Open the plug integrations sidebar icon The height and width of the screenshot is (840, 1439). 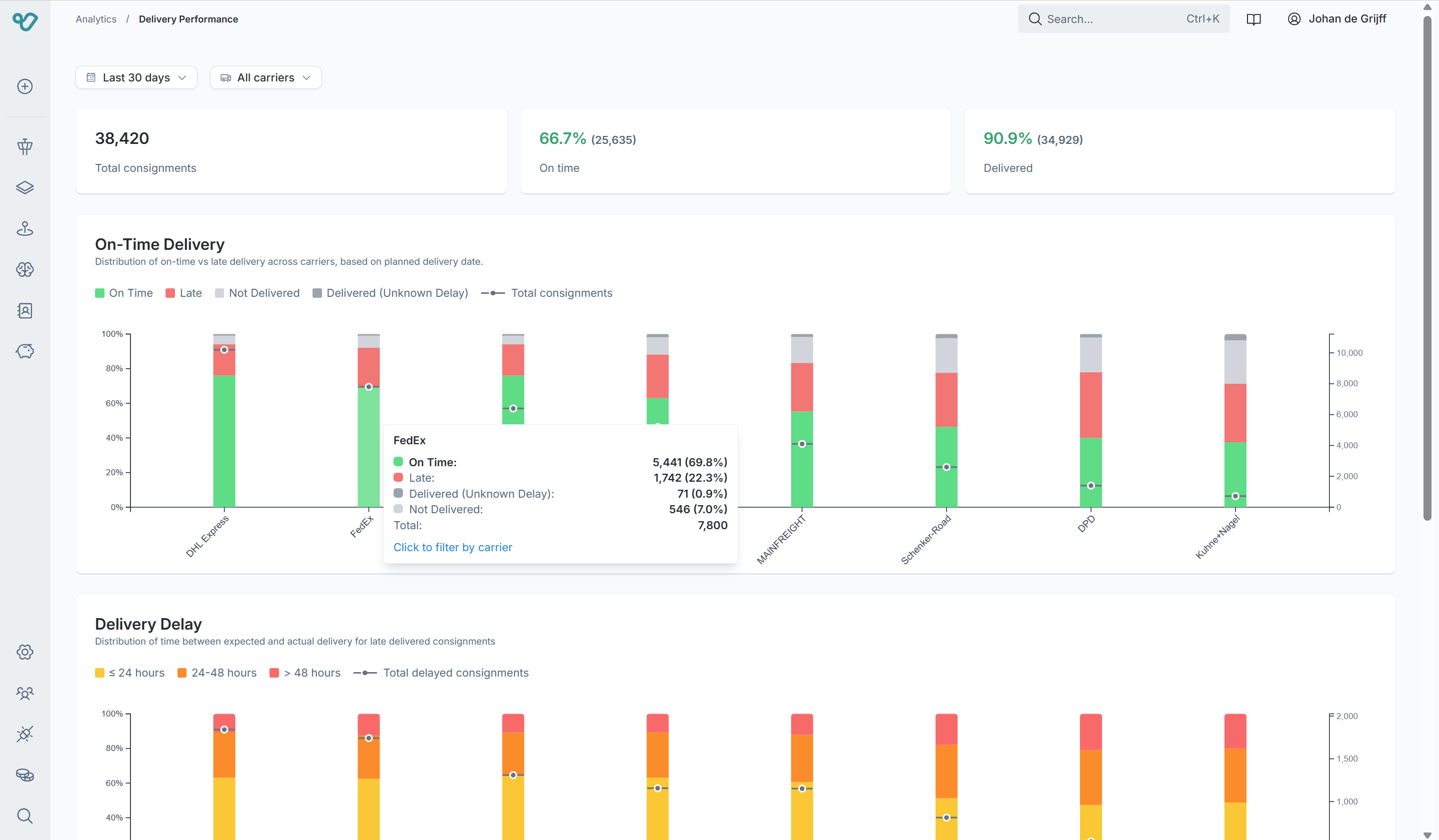click(x=24, y=734)
